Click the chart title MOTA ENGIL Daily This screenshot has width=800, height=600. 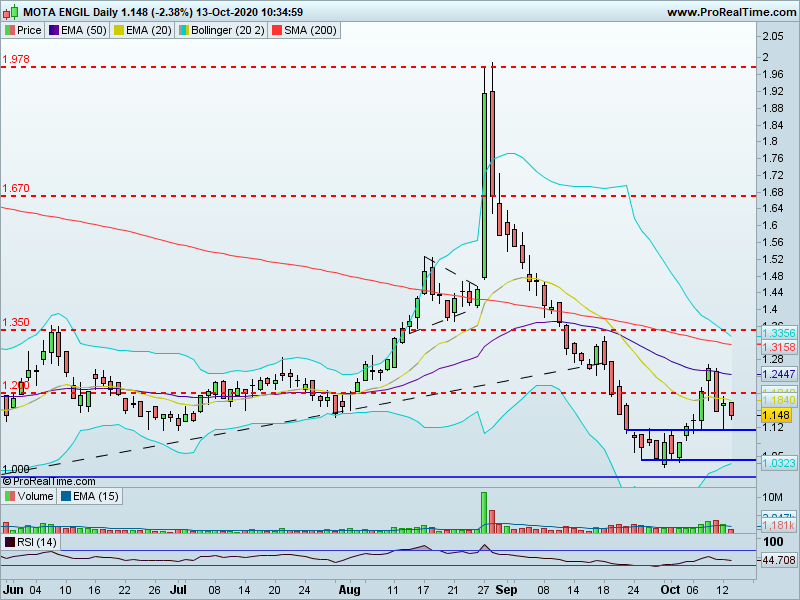70,12
